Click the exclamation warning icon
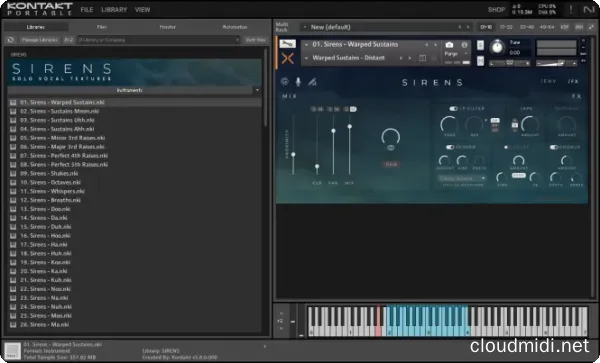600x363 pixels. [x=571, y=10]
